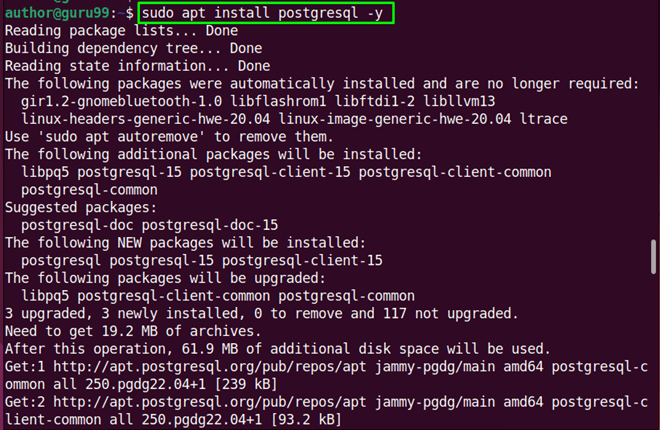Click the quoted 'sudo apt autoremove' text
660x430 pixels.
coord(122,136)
